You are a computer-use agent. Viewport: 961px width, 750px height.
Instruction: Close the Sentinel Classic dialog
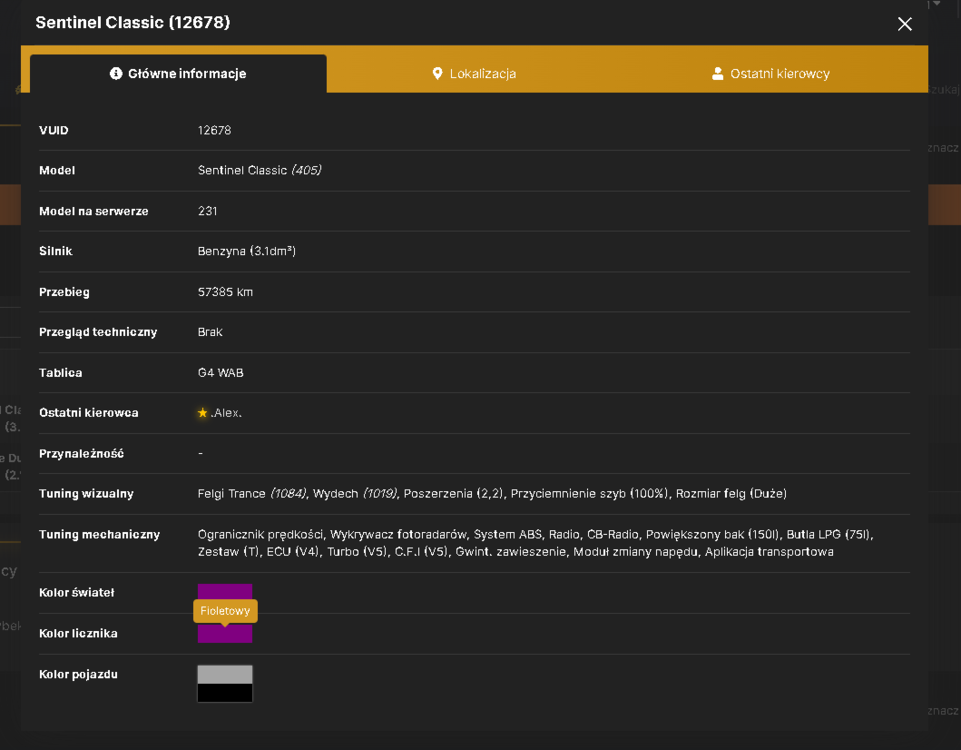coord(905,24)
